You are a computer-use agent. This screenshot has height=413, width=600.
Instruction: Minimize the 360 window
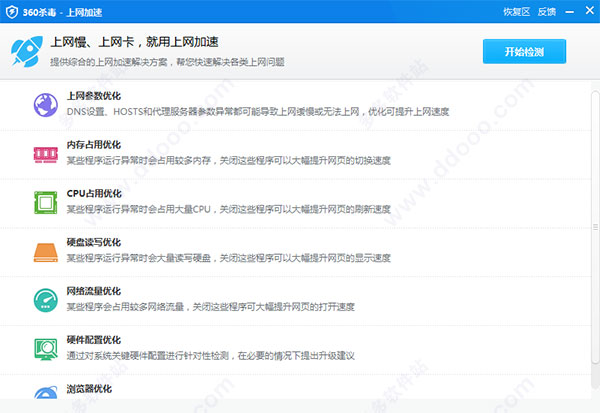coord(569,12)
